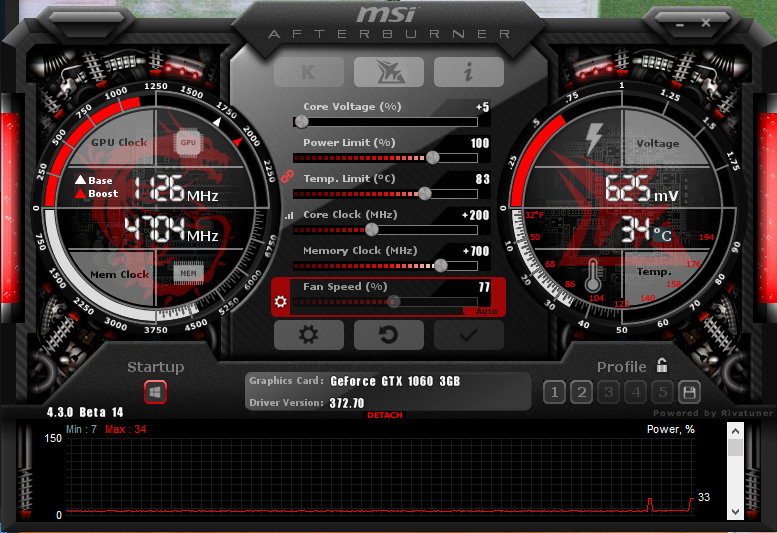Click the Power, % graph label
777x533 pixels.
tap(670, 429)
